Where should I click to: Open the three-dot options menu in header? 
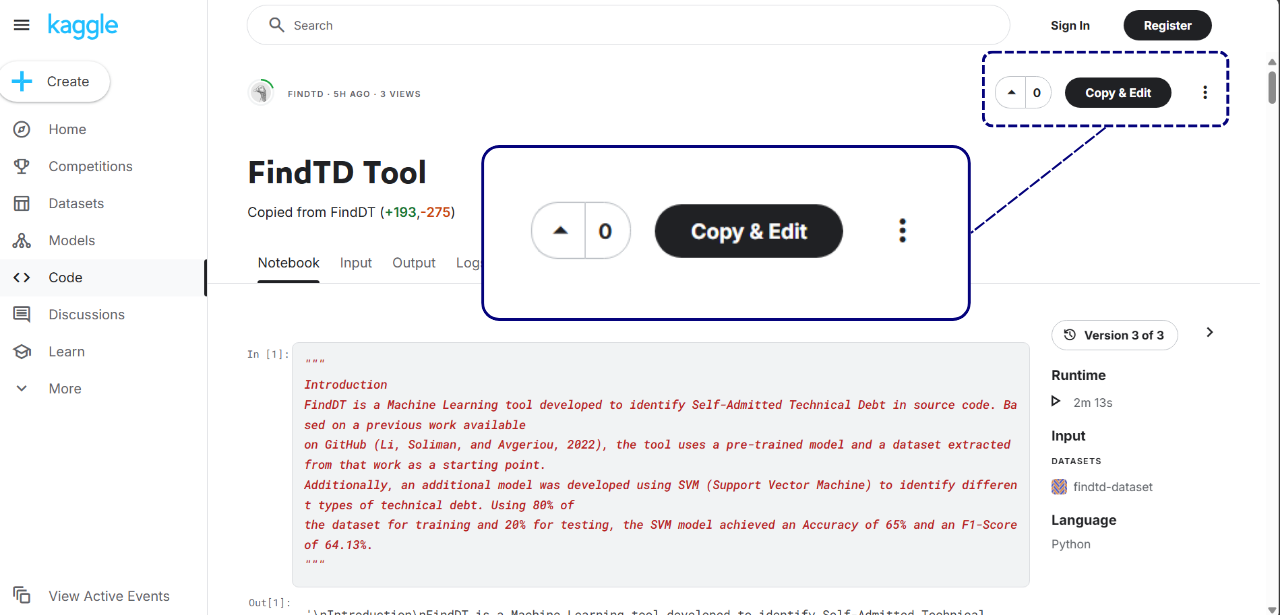[1205, 93]
